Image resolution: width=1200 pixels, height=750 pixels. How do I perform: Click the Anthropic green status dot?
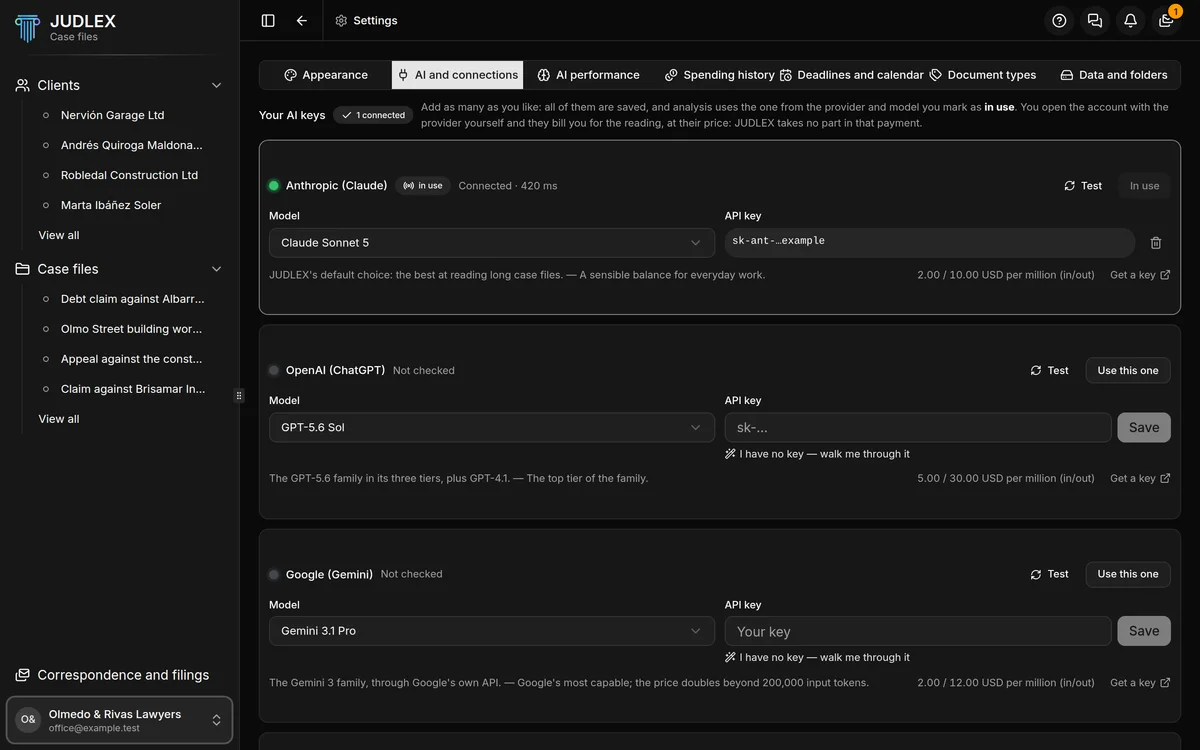(274, 186)
